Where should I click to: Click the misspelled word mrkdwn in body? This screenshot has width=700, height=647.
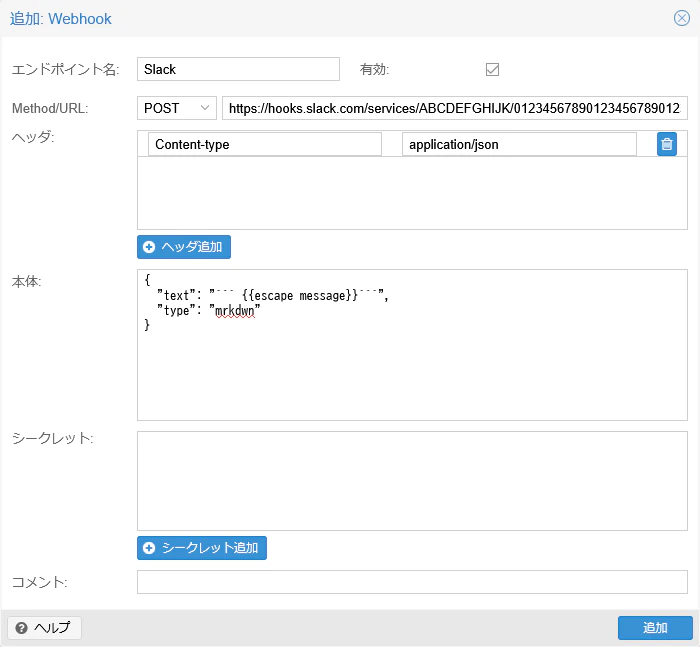click(x=235, y=310)
